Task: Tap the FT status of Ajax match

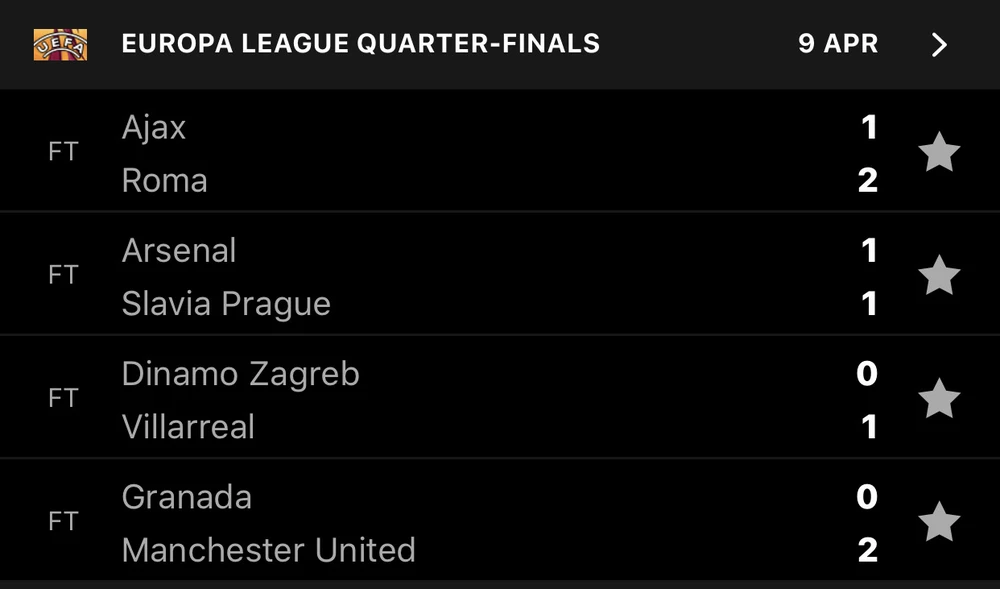Action: click(x=63, y=153)
